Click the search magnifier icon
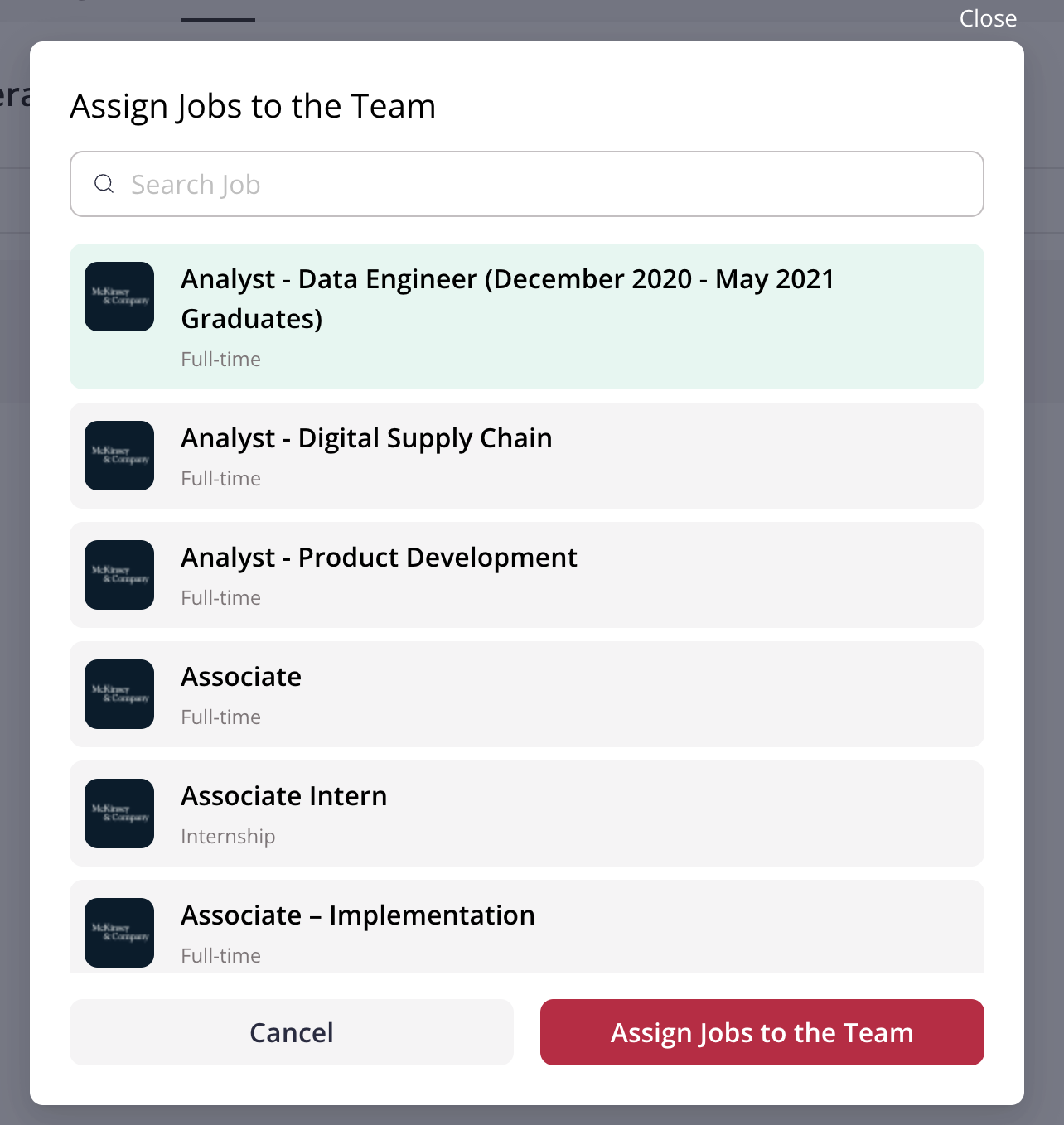This screenshot has width=1064, height=1125. tap(104, 184)
